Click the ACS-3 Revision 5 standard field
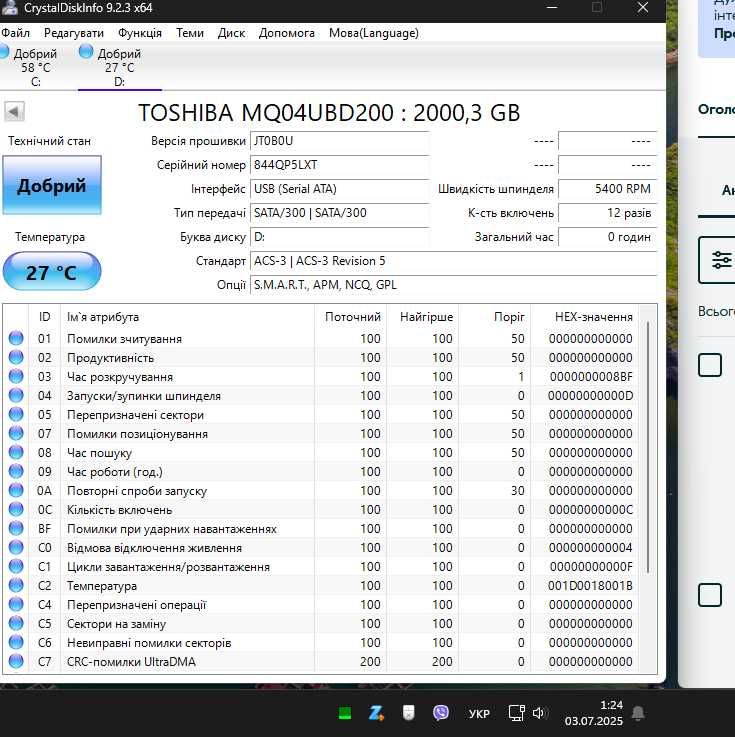735x737 pixels. click(x=454, y=261)
